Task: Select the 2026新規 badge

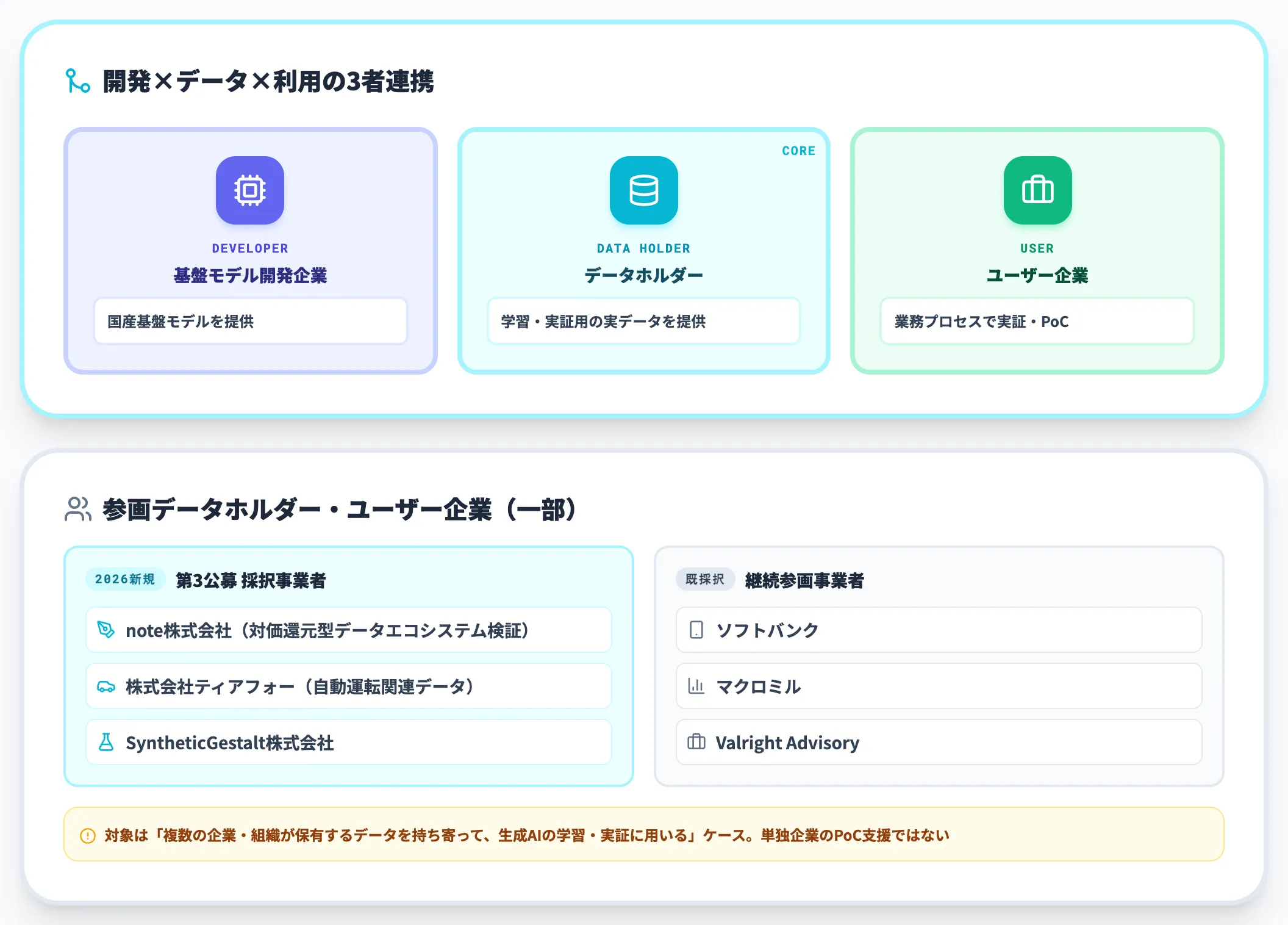Action: [x=125, y=579]
